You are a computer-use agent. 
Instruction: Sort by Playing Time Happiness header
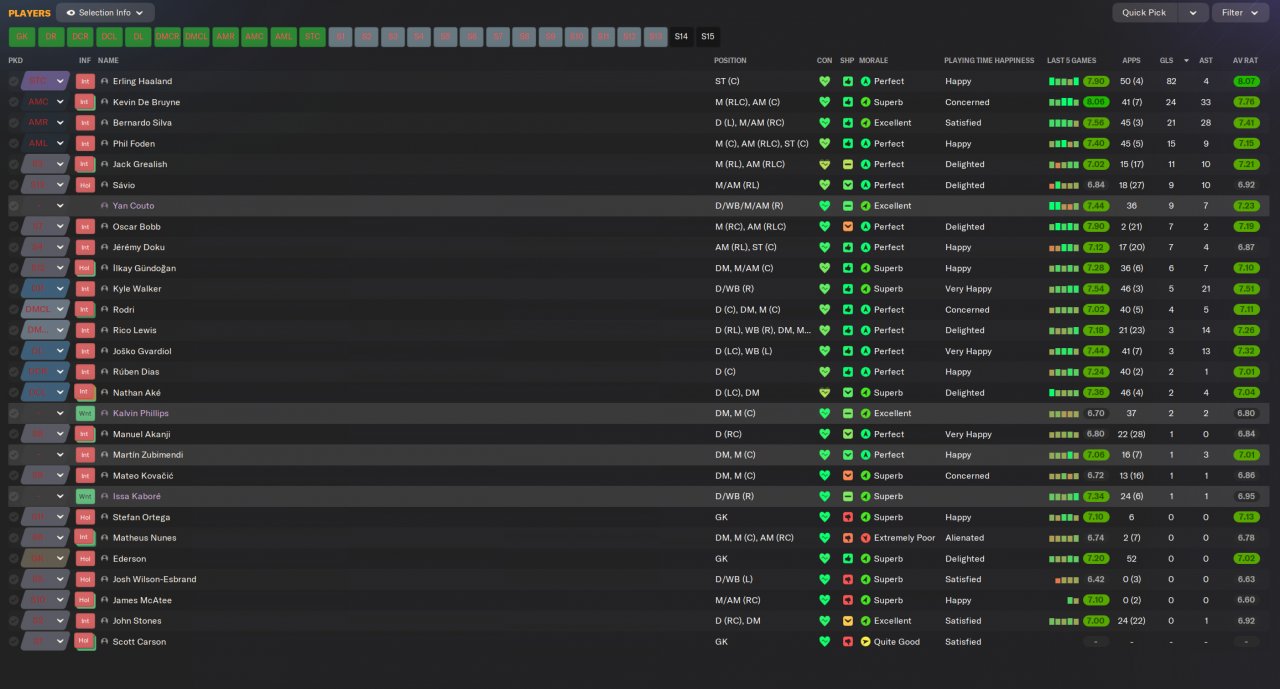point(989,61)
